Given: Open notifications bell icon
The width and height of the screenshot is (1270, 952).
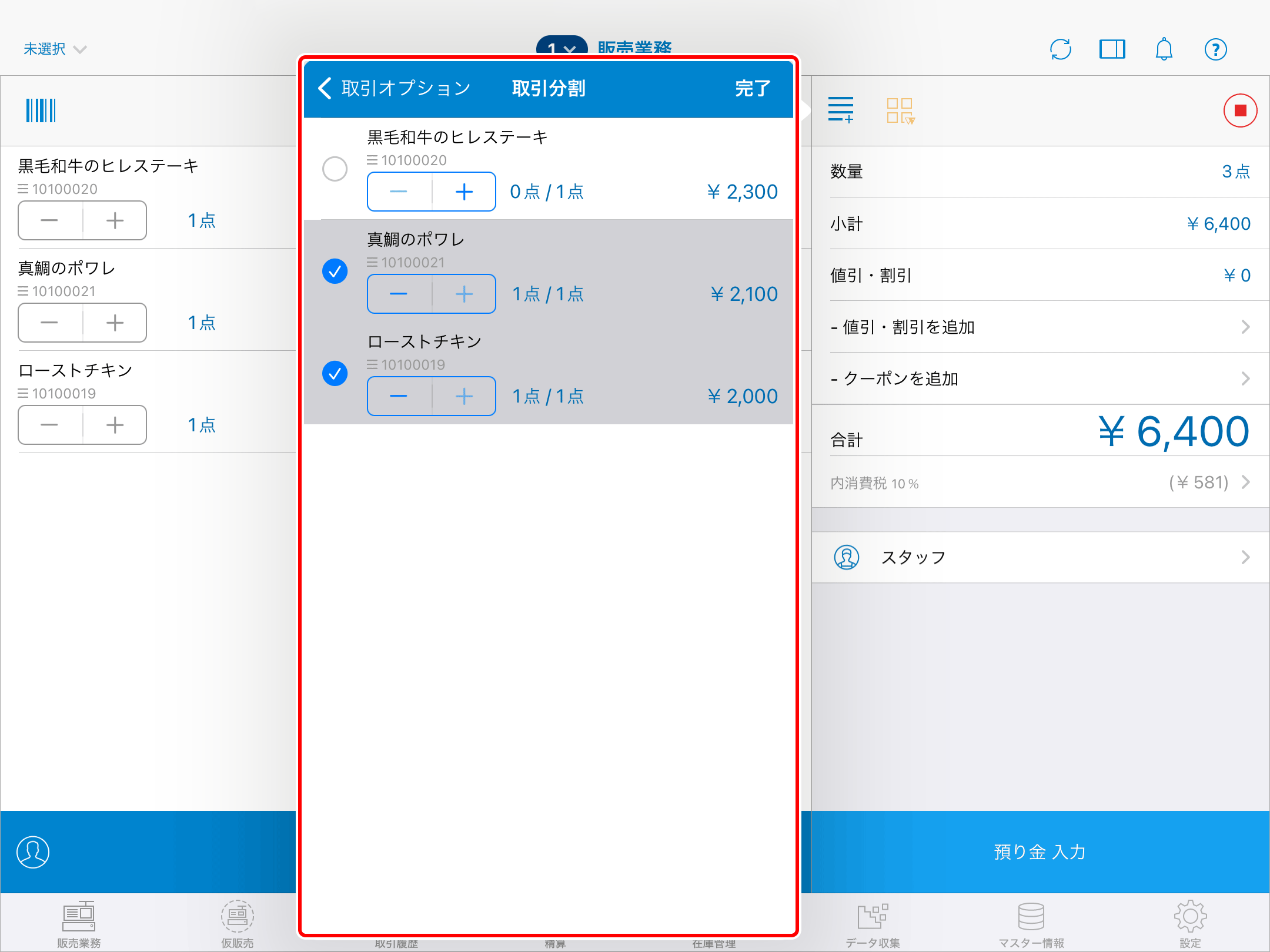Looking at the screenshot, I should [x=1164, y=49].
